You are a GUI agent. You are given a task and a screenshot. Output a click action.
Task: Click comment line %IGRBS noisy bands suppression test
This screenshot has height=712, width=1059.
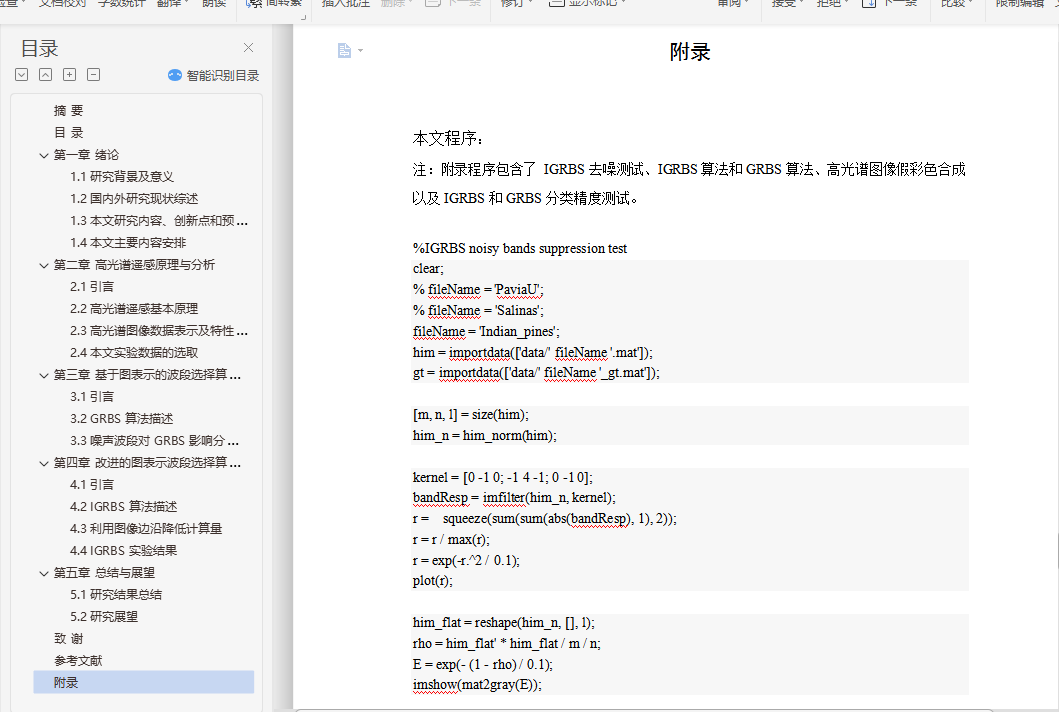(x=520, y=249)
